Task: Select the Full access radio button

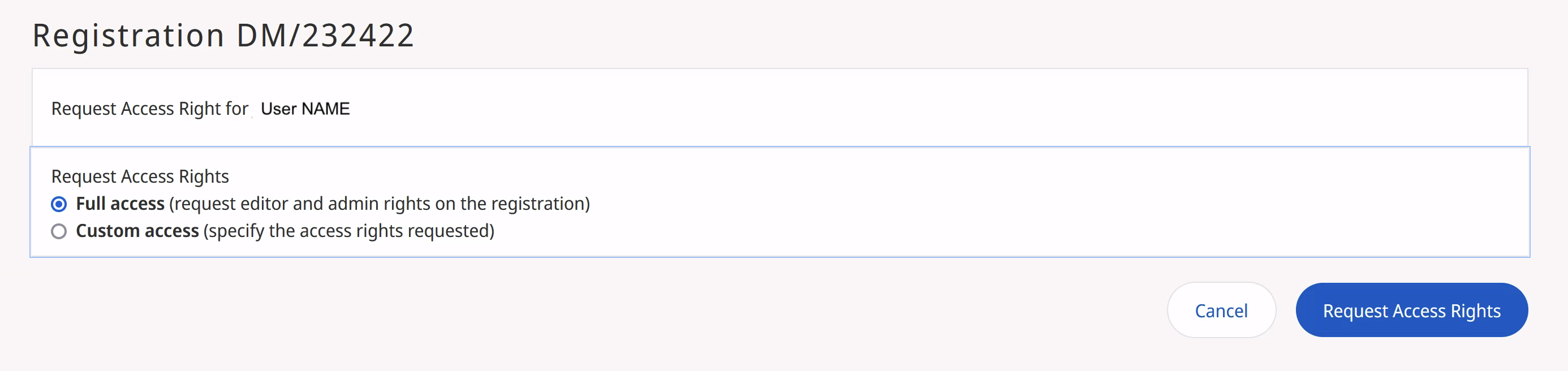Action: coord(59,204)
